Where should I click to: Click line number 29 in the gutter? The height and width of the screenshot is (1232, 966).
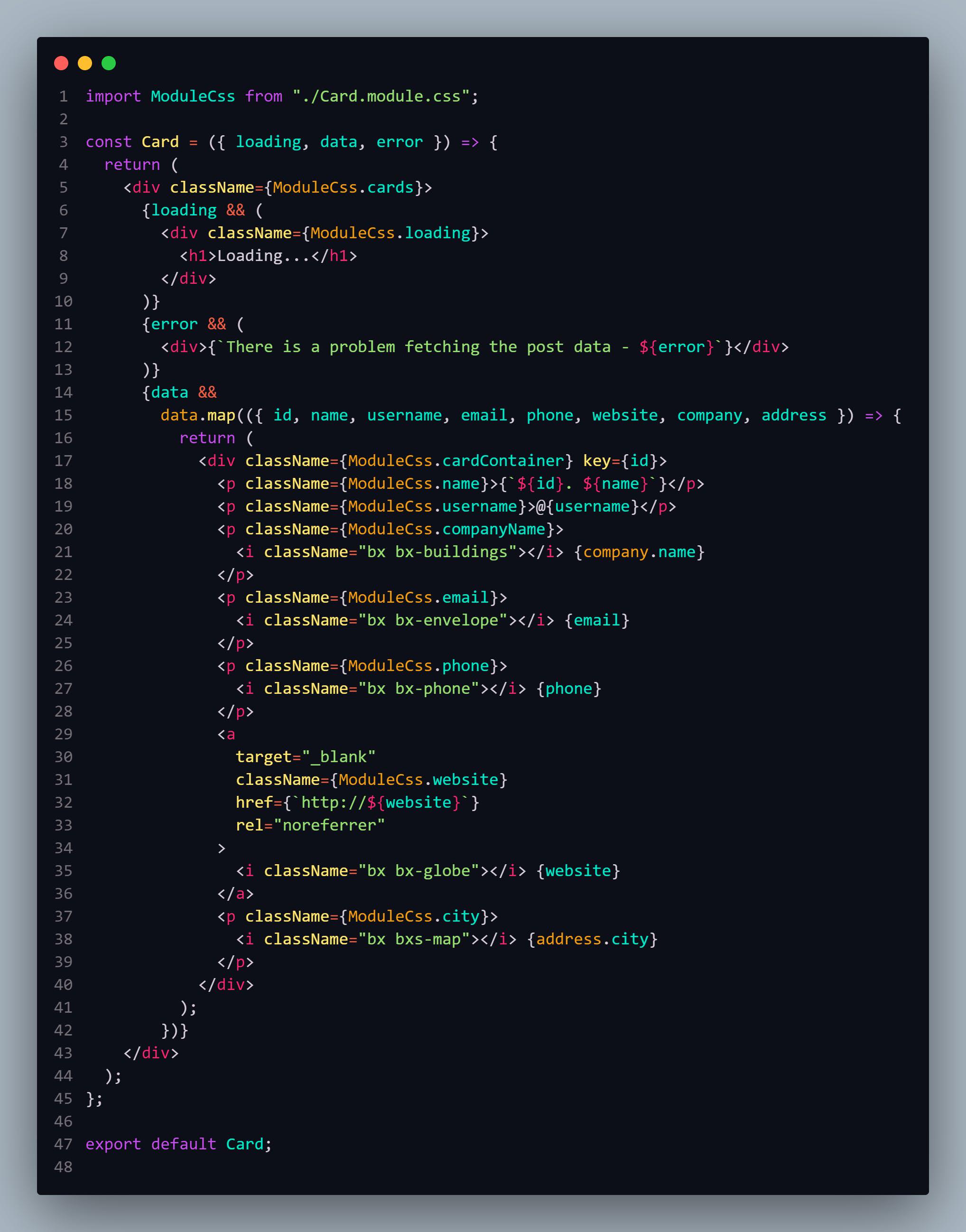[64, 734]
